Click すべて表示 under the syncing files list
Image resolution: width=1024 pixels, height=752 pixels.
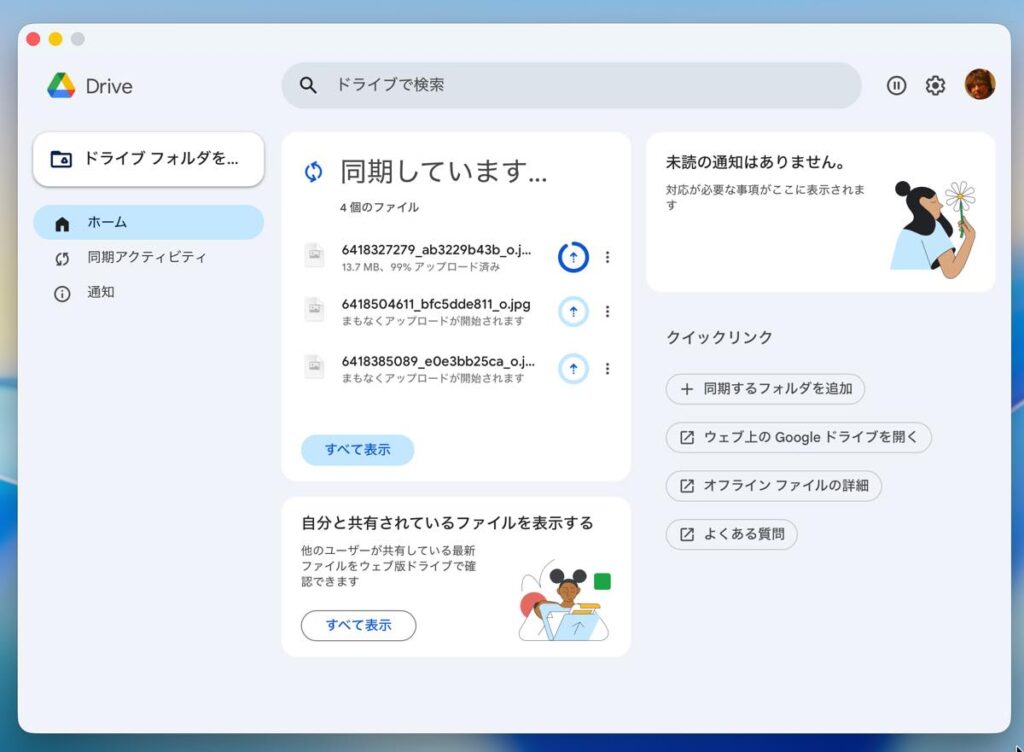coord(357,450)
